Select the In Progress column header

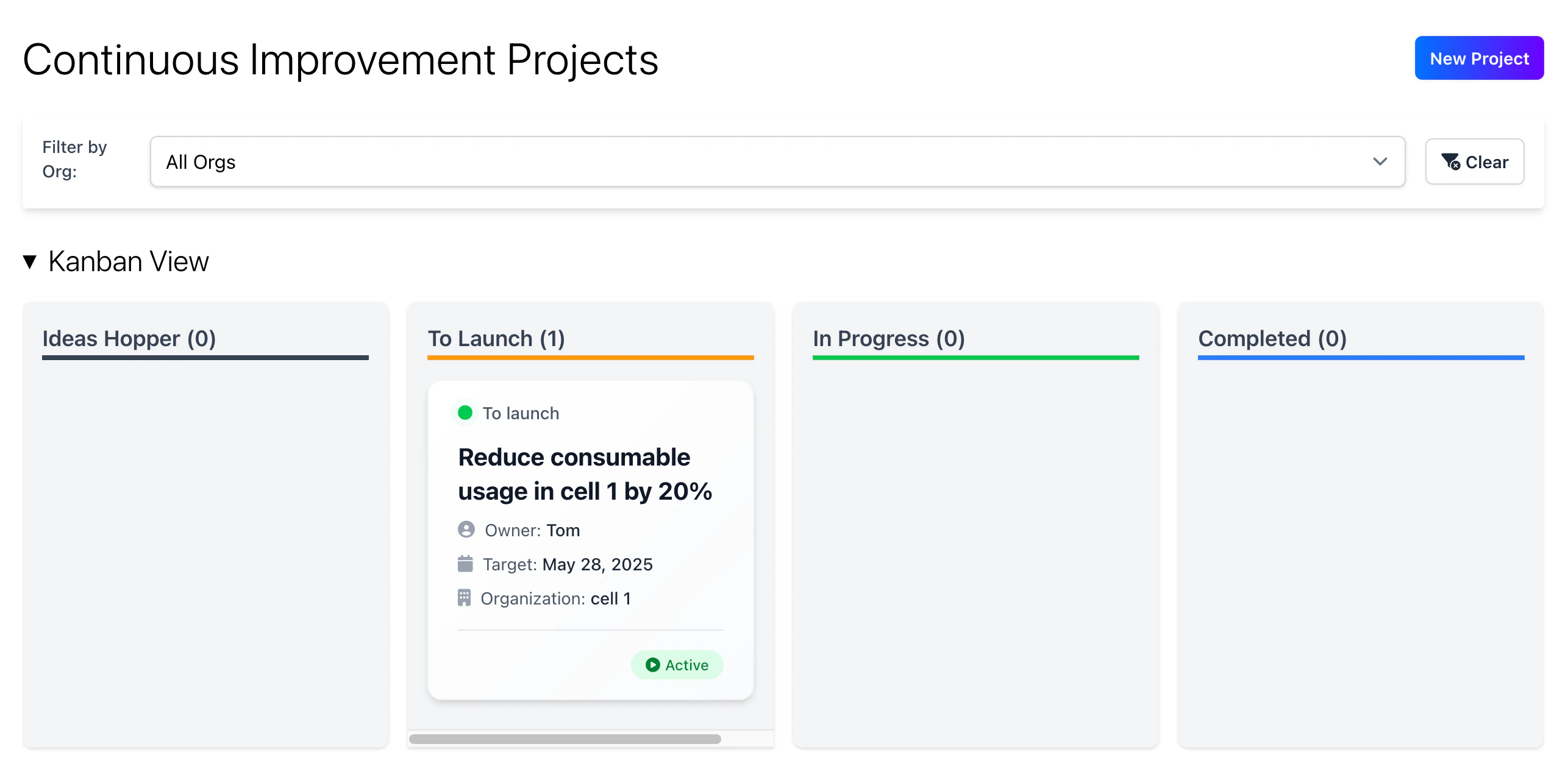click(888, 338)
